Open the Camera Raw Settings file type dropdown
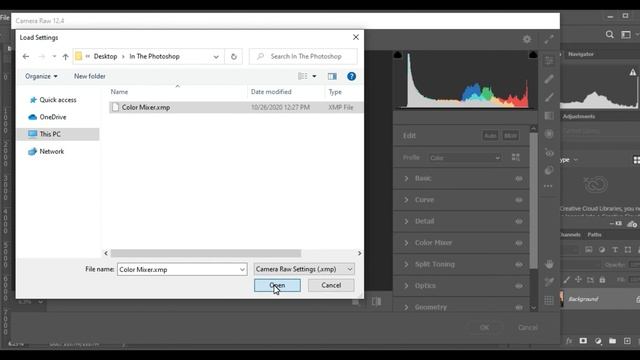The image size is (640, 360). click(x=304, y=269)
